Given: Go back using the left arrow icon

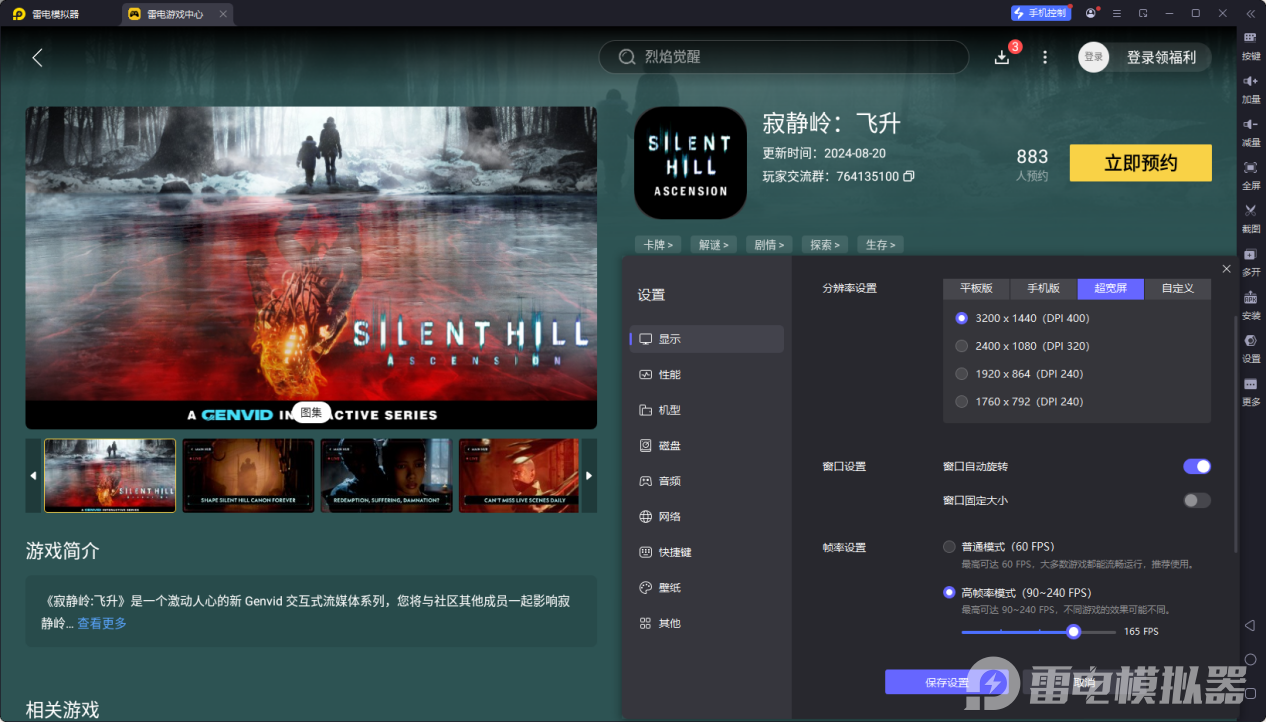Looking at the screenshot, I should point(38,58).
